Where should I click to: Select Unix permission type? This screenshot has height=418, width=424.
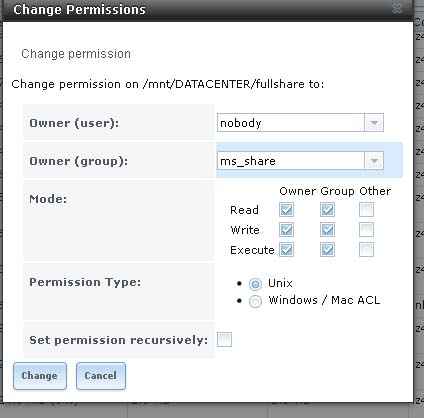255,284
